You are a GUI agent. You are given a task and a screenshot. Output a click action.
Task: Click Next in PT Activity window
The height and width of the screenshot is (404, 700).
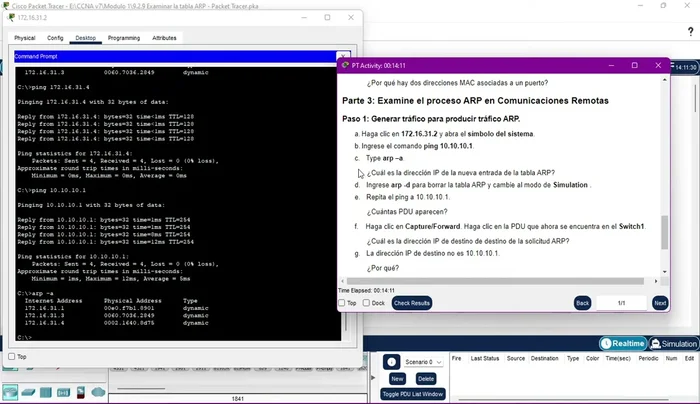click(660, 303)
